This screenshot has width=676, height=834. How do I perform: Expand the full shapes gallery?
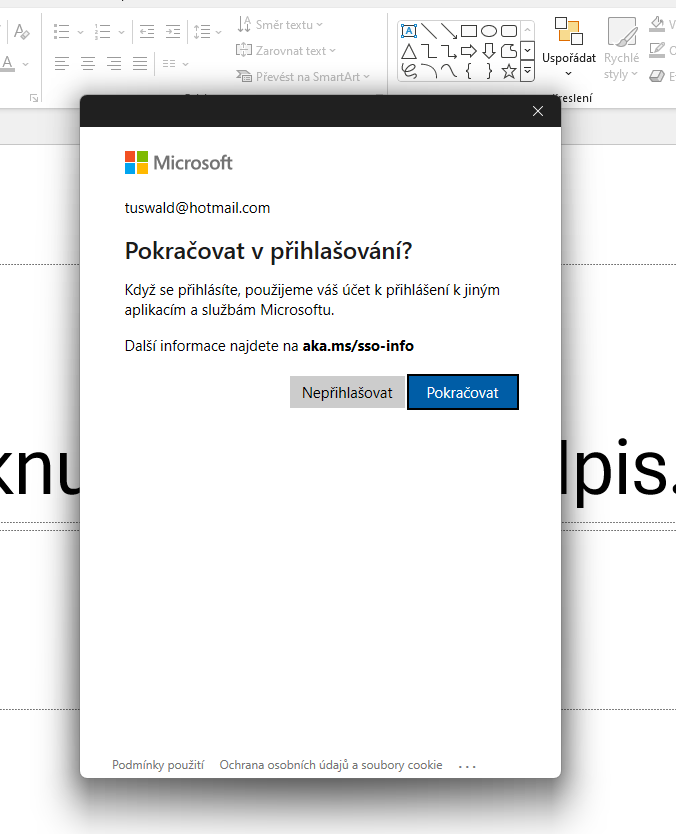coord(527,70)
